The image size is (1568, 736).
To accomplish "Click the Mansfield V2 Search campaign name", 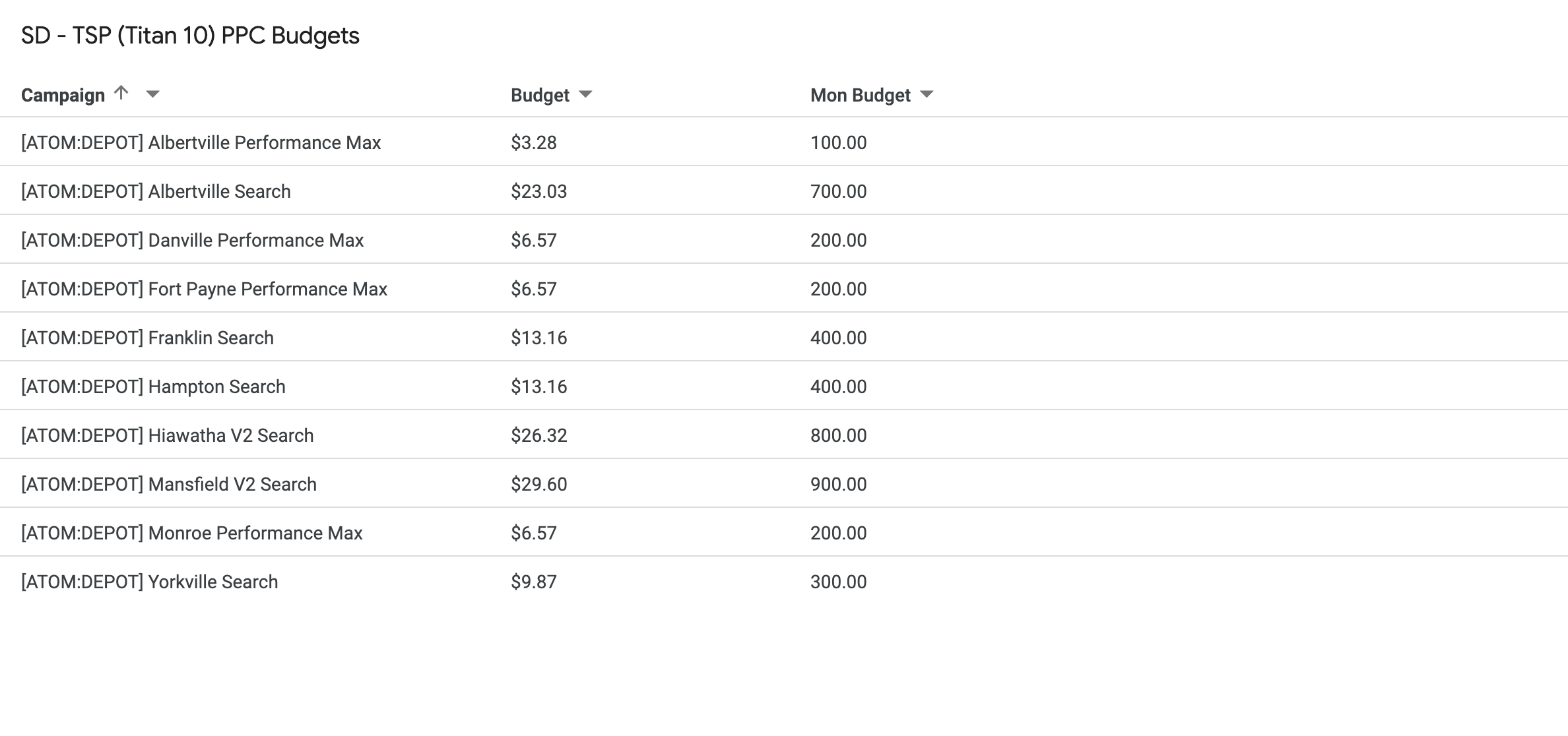I will 169,483.
